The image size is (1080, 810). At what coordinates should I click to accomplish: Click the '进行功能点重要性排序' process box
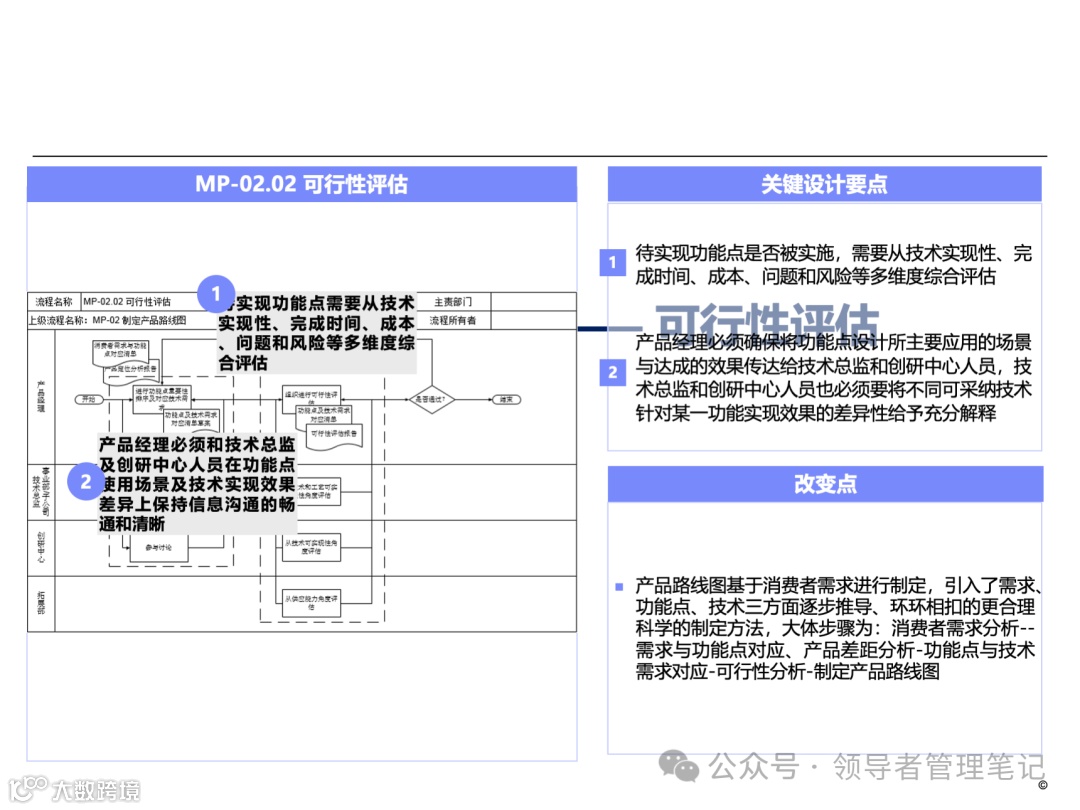tap(161, 399)
